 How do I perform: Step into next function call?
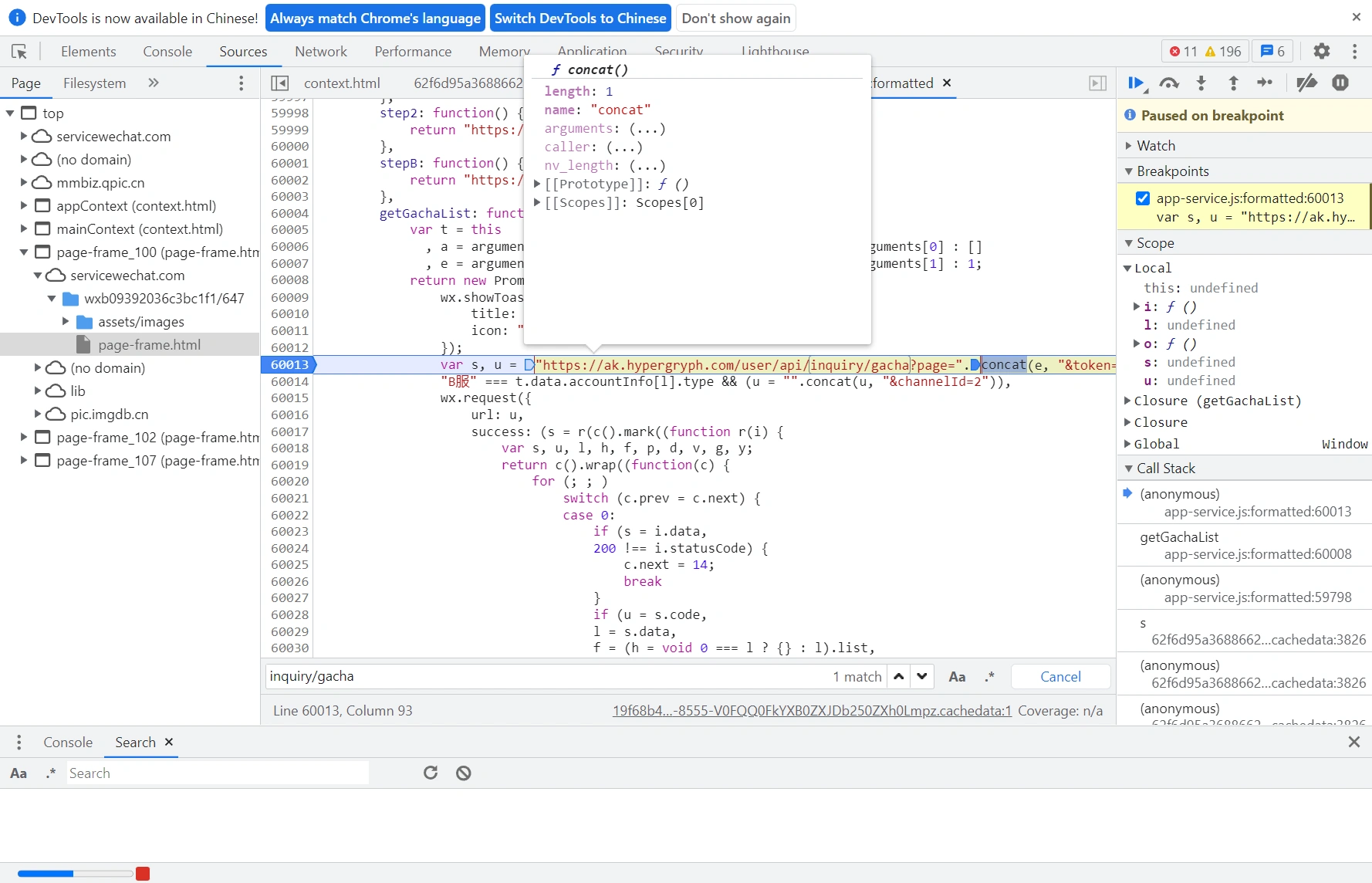pos(1201,83)
